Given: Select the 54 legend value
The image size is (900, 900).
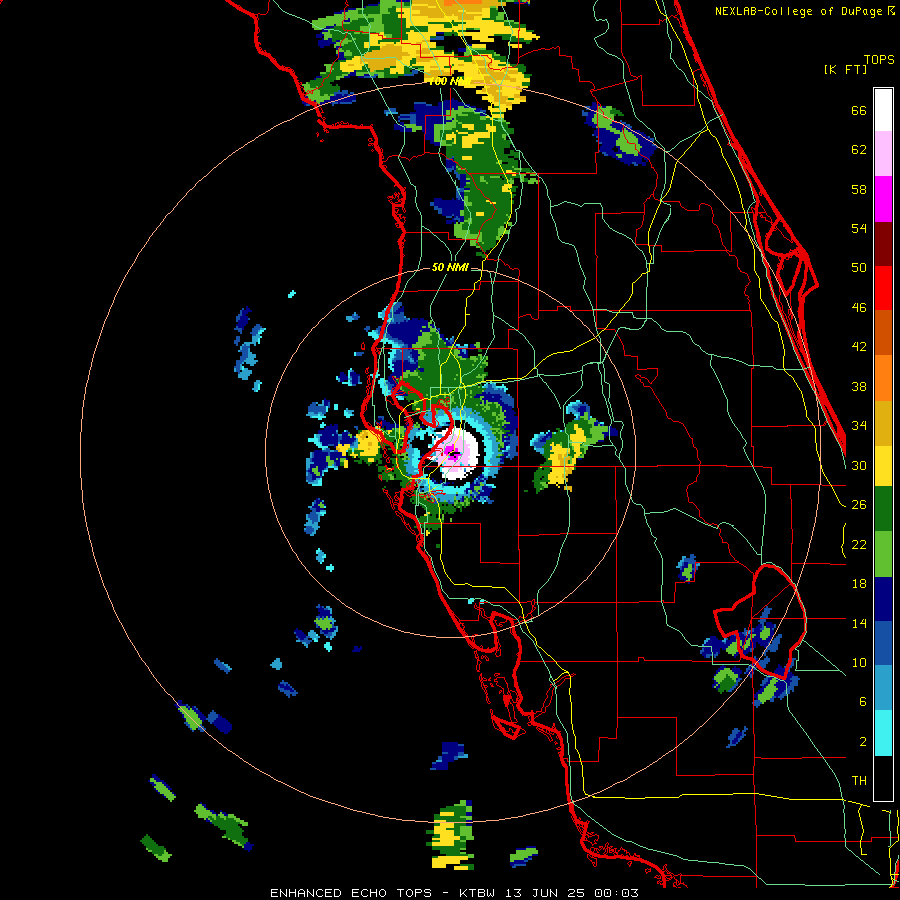Looking at the screenshot, I should [x=859, y=229].
